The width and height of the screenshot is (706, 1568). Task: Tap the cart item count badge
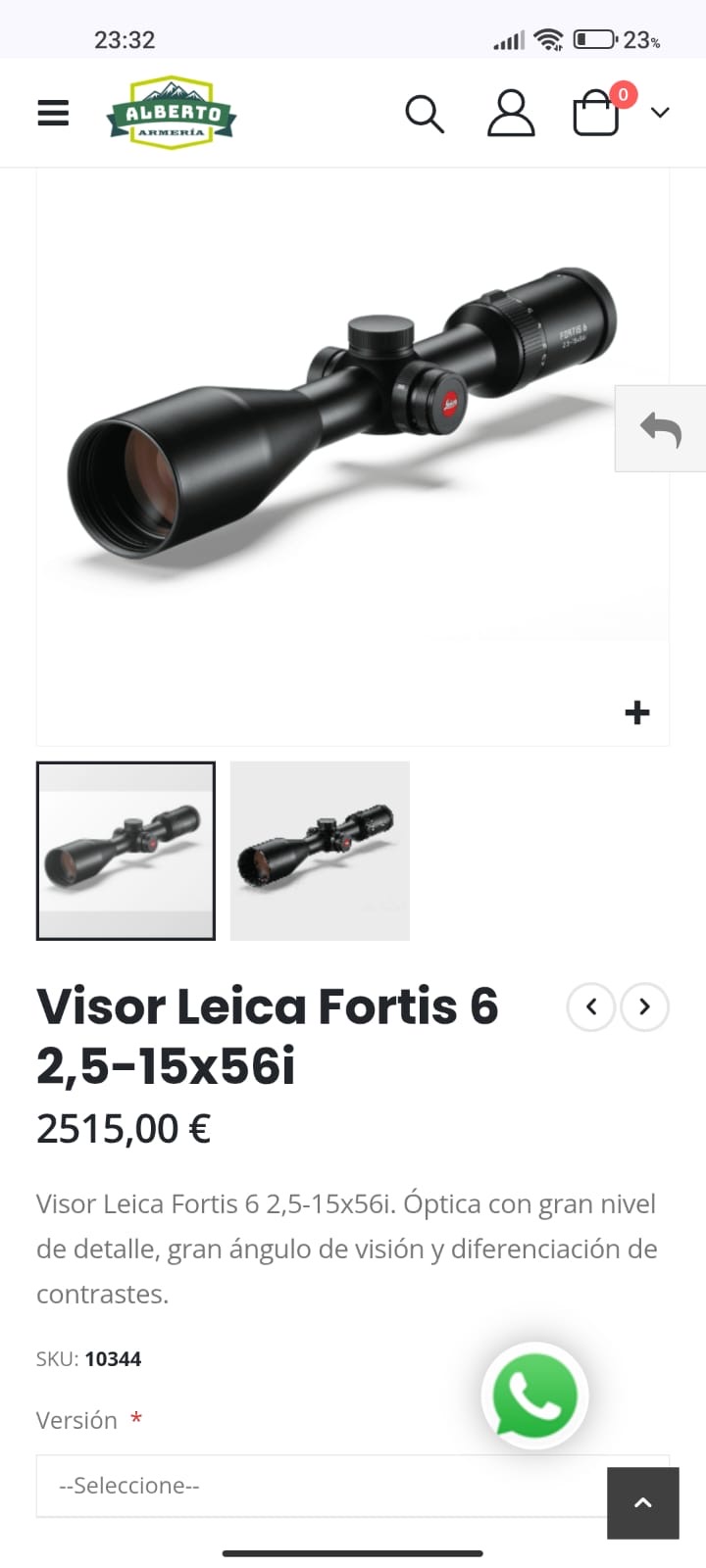point(623,94)
